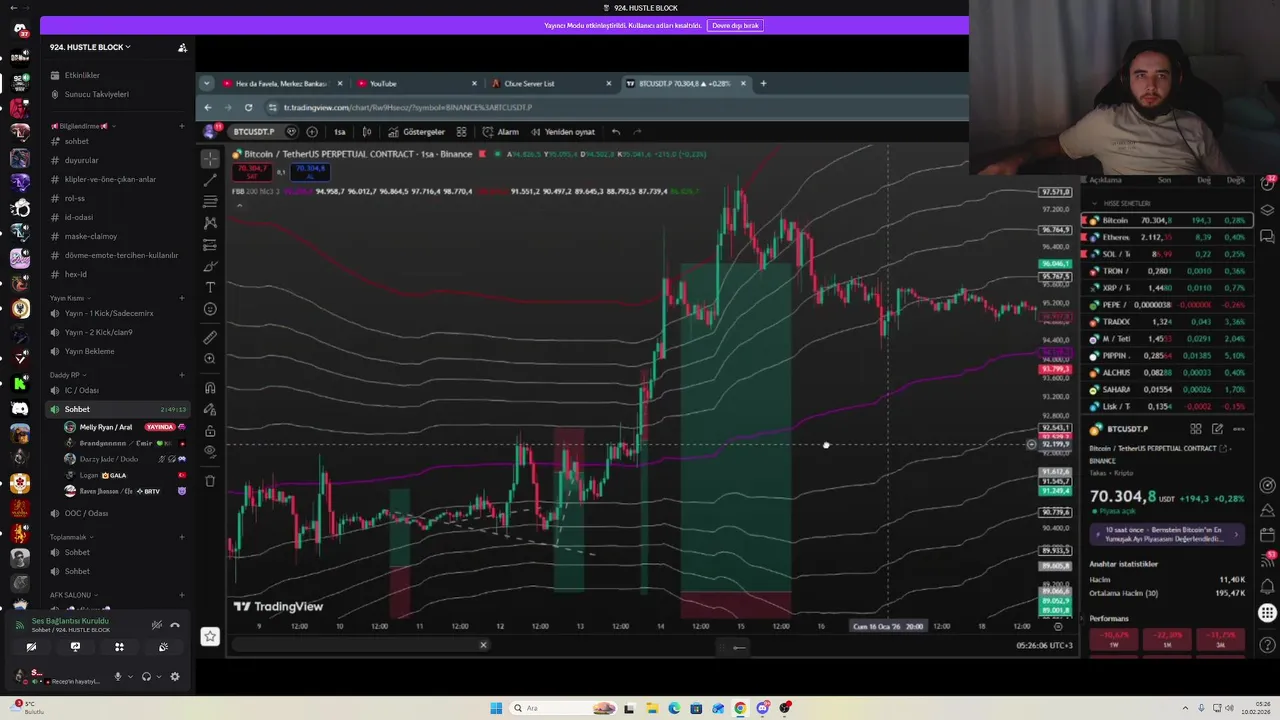Viewport: 1280px width, 720px height.
Task: Switch to the Server List browser tab
Action: (551, 83)
